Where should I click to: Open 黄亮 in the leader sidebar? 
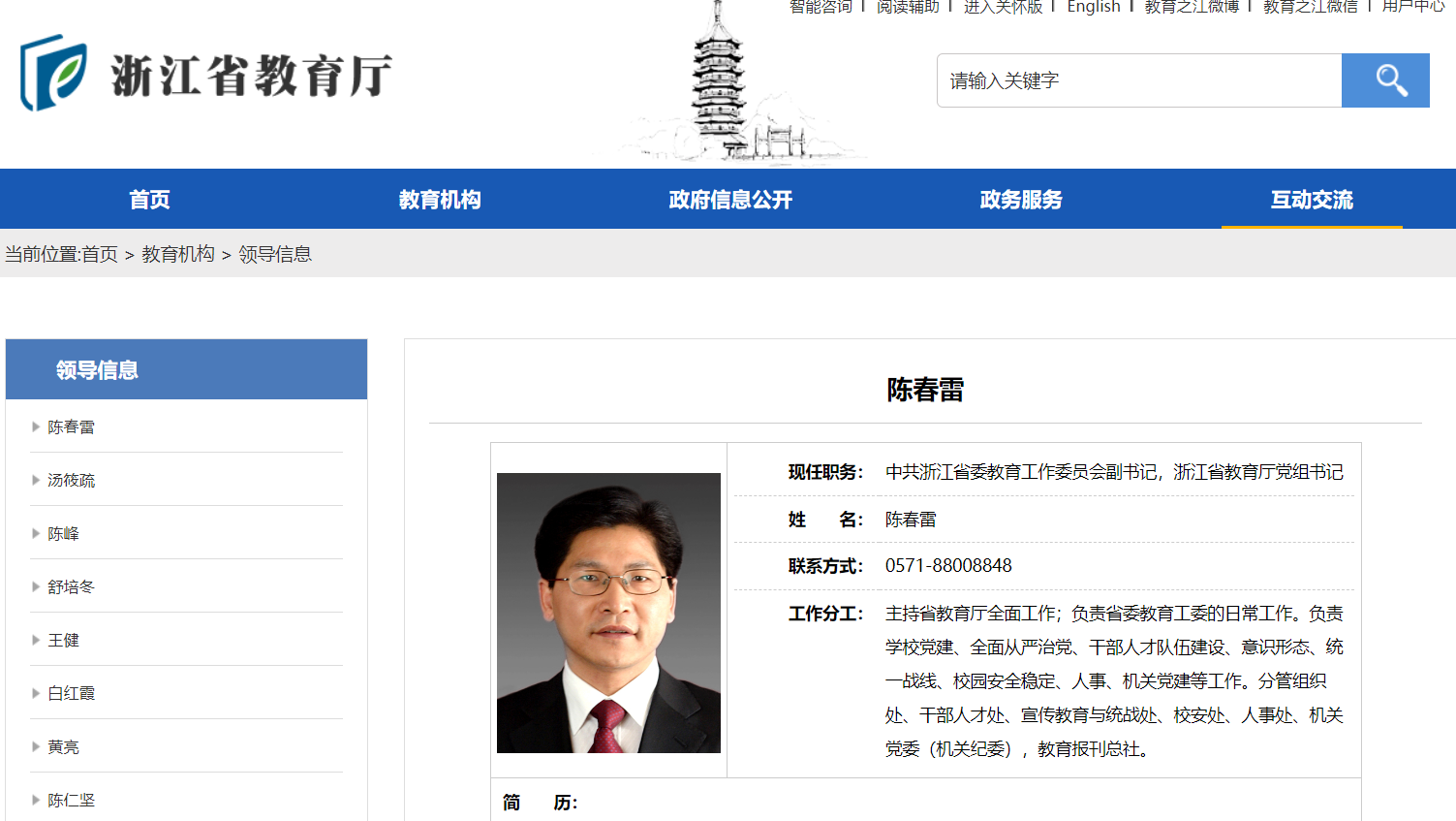64,746
